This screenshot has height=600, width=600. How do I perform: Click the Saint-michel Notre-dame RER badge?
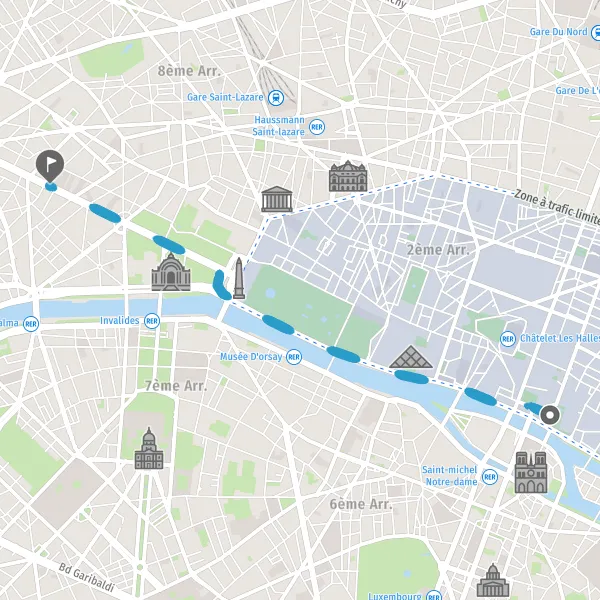(490, 477)
